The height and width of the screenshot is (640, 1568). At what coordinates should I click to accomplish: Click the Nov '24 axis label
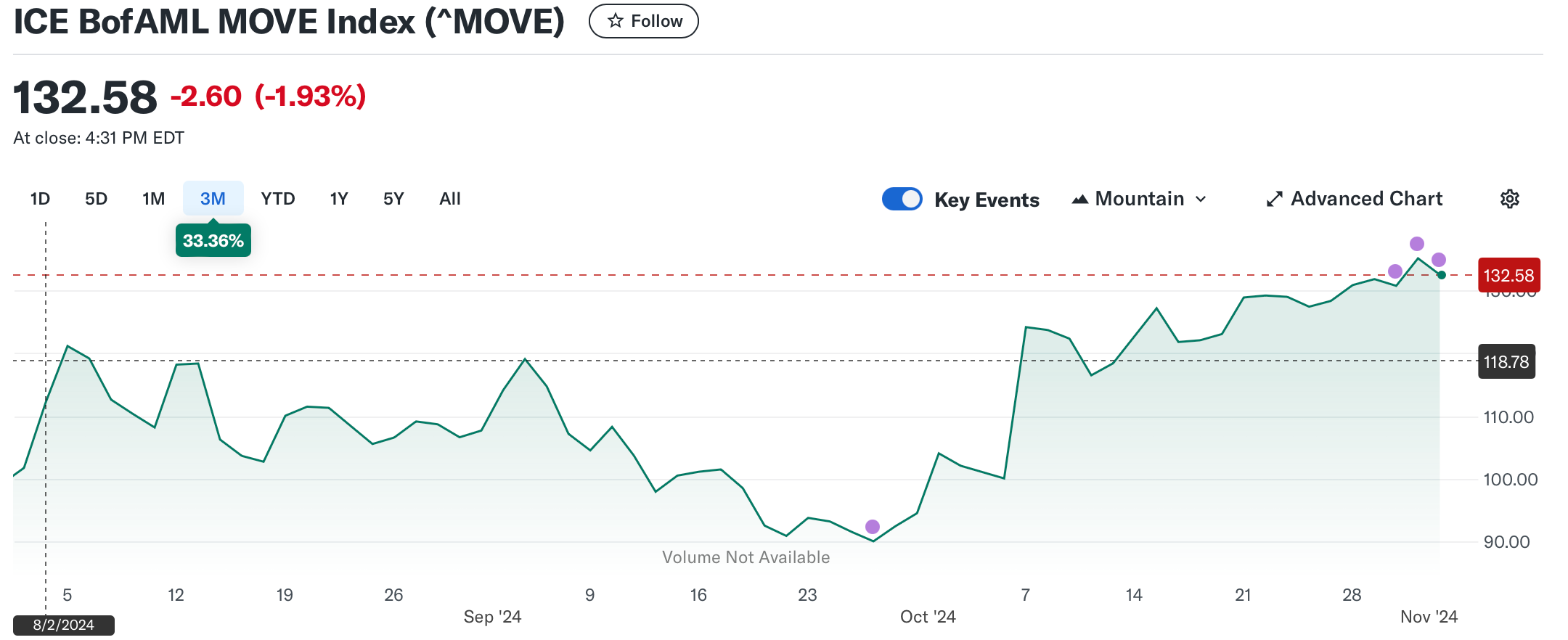1429,617
